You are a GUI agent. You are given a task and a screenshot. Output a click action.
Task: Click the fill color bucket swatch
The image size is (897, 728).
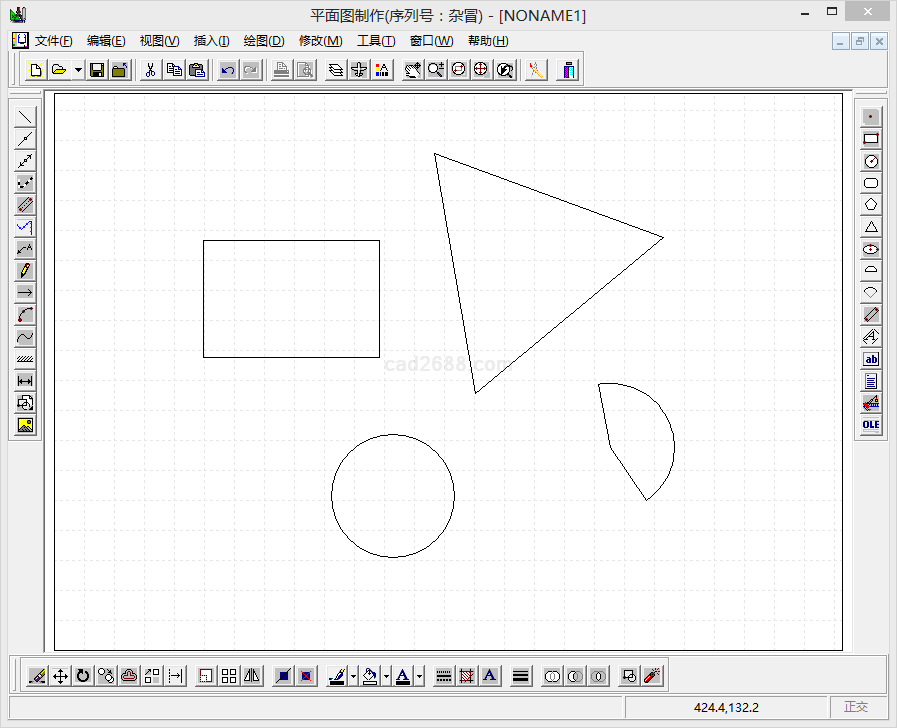pyautogui.click(x=370, y=676)
